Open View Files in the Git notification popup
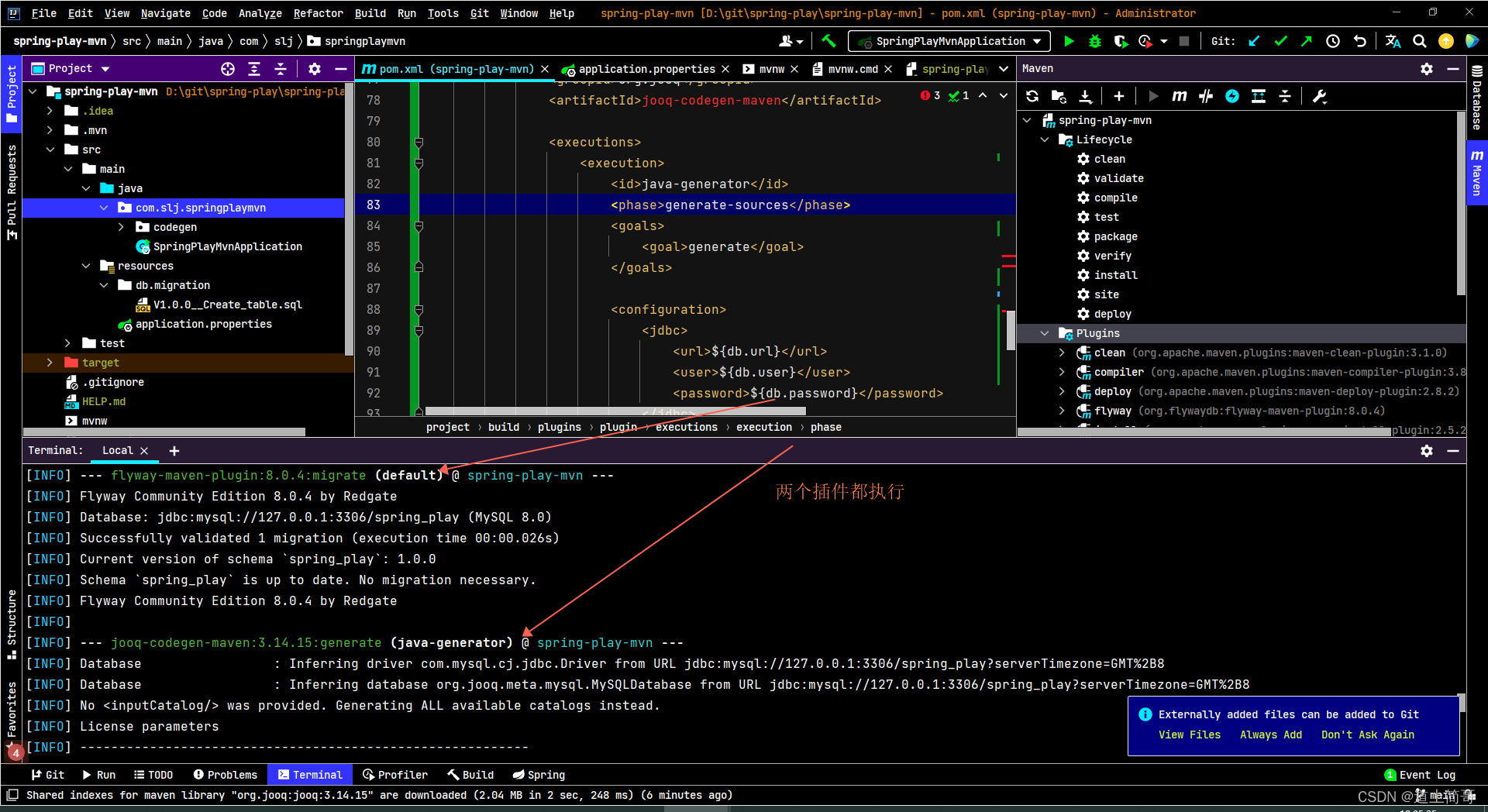The height and width of the screenshot is (812, 1488). 1190,735
